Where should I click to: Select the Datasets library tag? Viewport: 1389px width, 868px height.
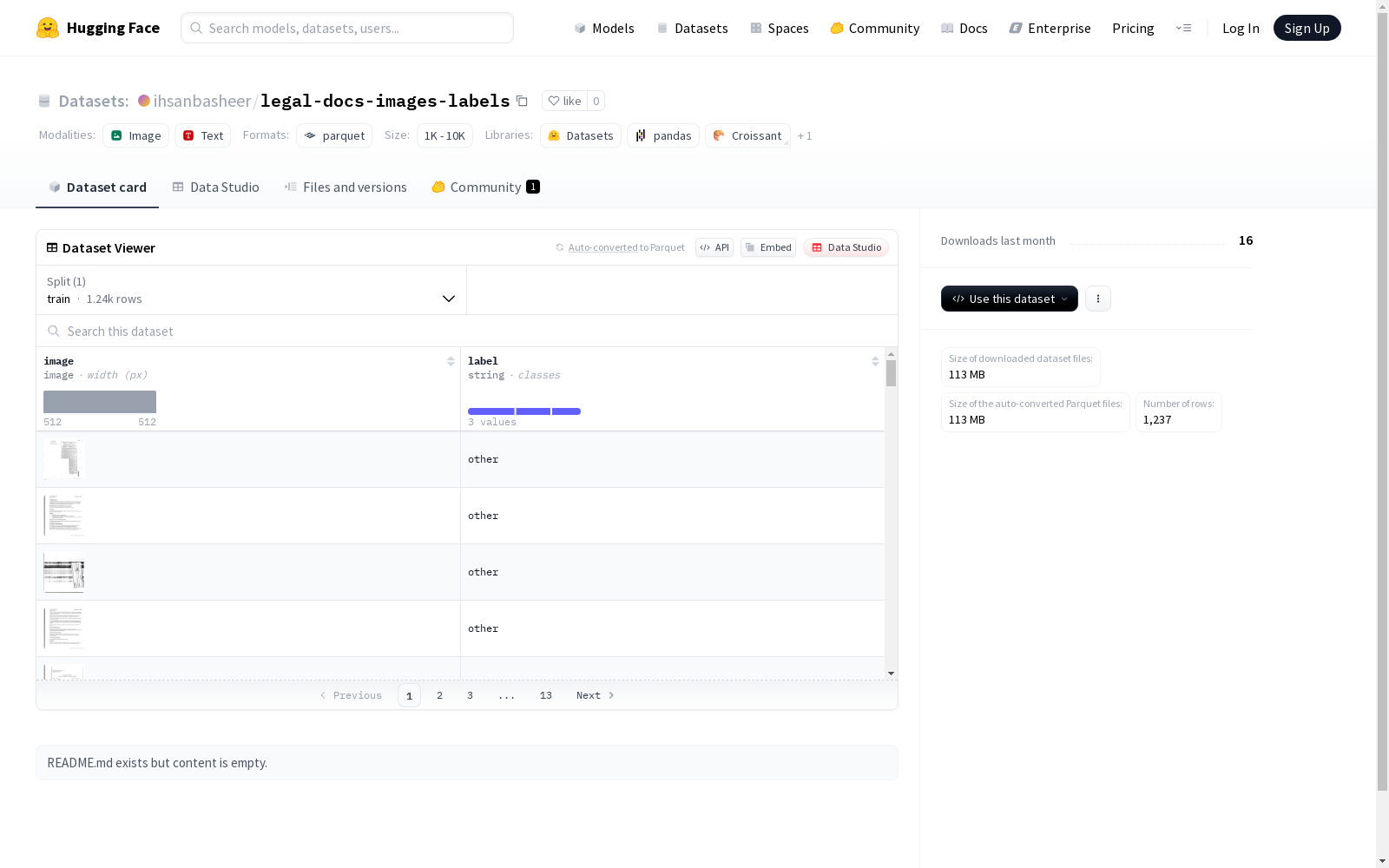pos(581,135)
